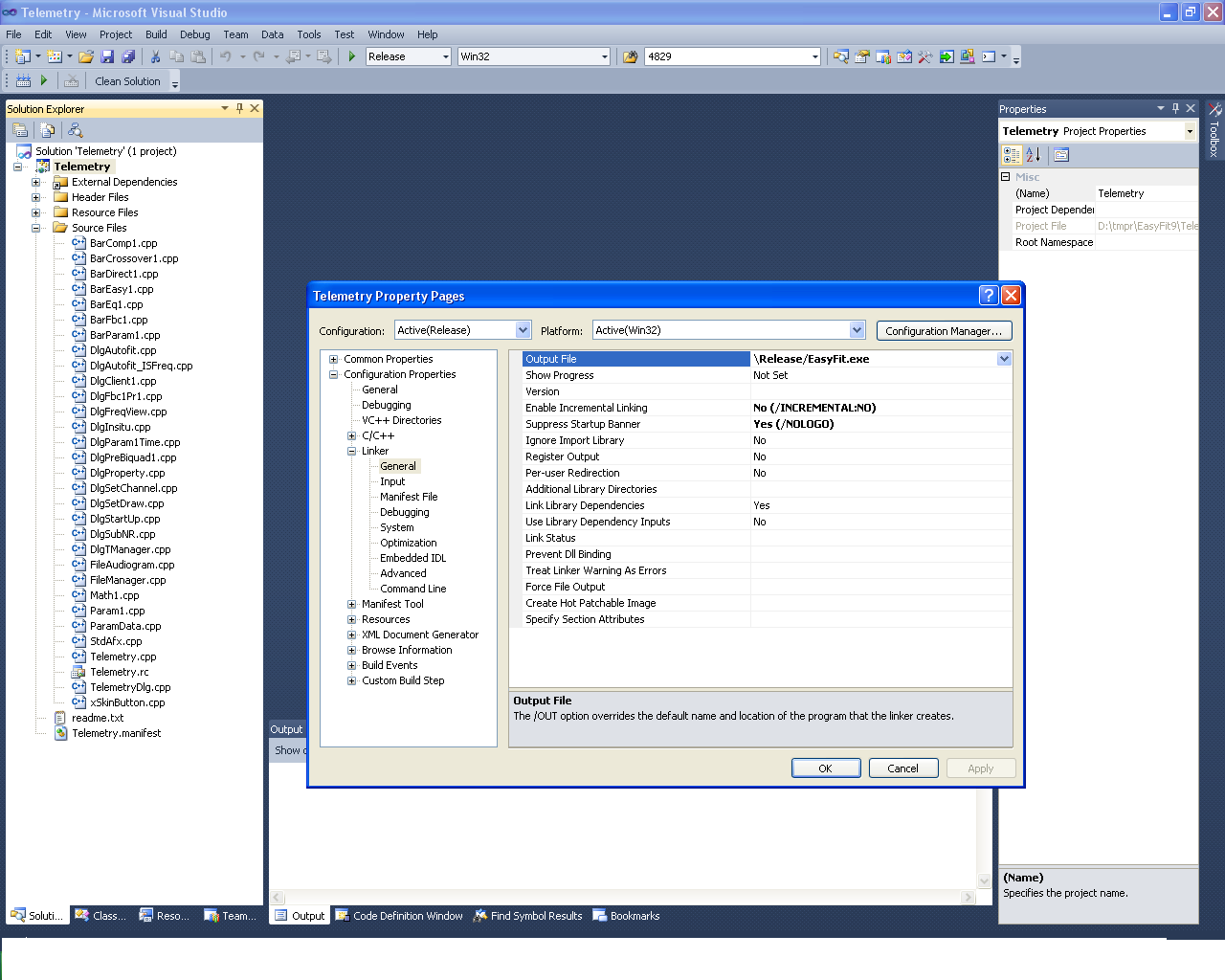Open the Command Window toolbar icon
Viewport: 1225px width, 980px height.
click(989, 56)
